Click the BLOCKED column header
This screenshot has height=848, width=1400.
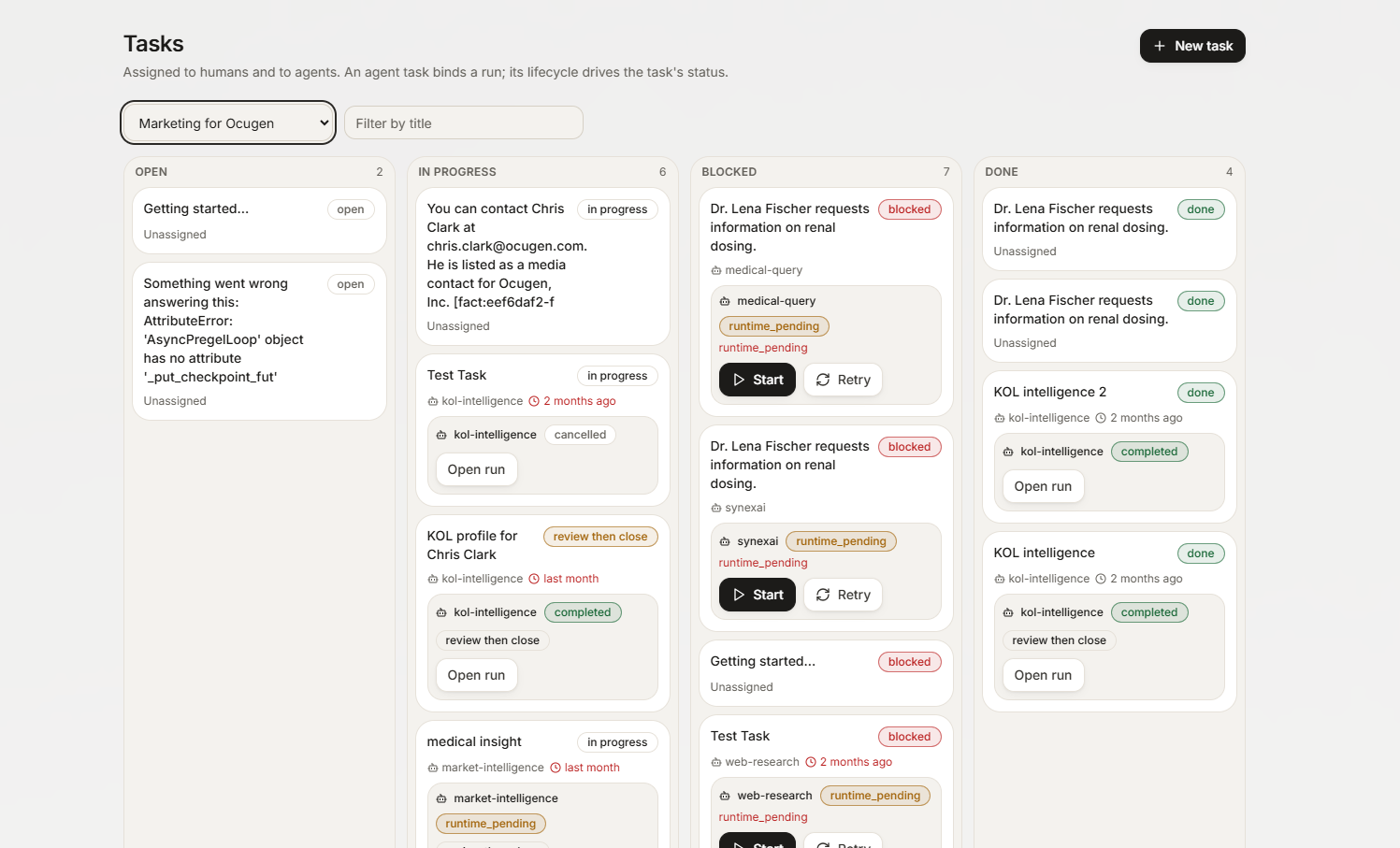(729, 172)
